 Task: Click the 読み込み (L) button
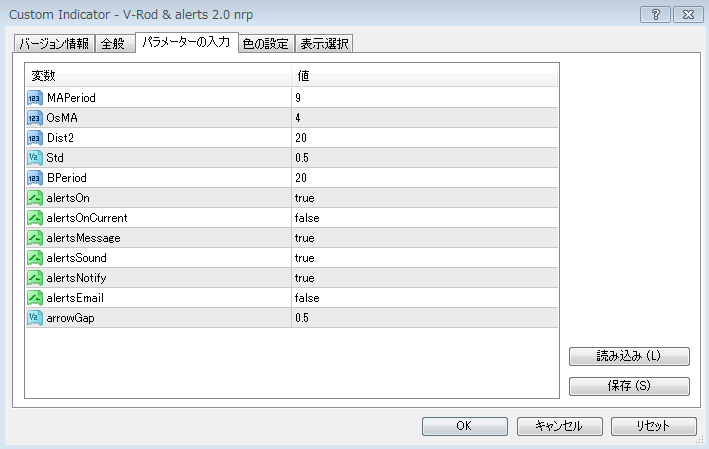point(629,356)
